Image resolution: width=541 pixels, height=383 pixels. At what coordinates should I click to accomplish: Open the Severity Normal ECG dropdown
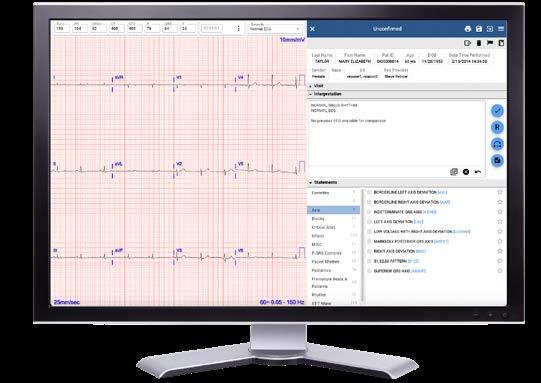pos(275,28)
